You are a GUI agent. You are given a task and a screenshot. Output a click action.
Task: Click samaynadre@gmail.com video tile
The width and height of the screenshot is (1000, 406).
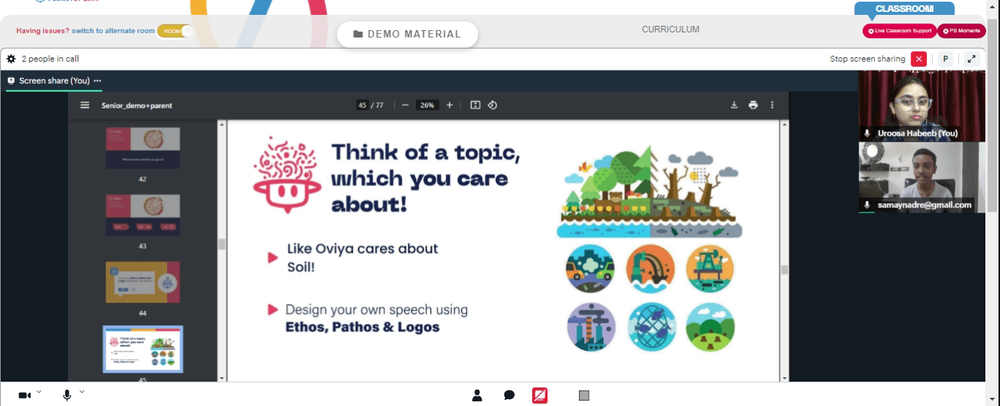[922, 177]
